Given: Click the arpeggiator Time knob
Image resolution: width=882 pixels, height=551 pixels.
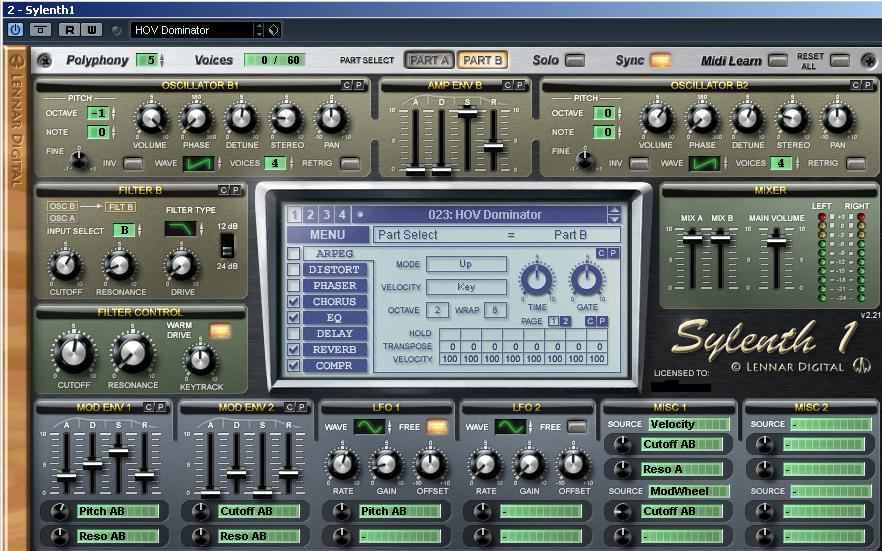Looking at the screenshot, I should (x=537, y=279).
